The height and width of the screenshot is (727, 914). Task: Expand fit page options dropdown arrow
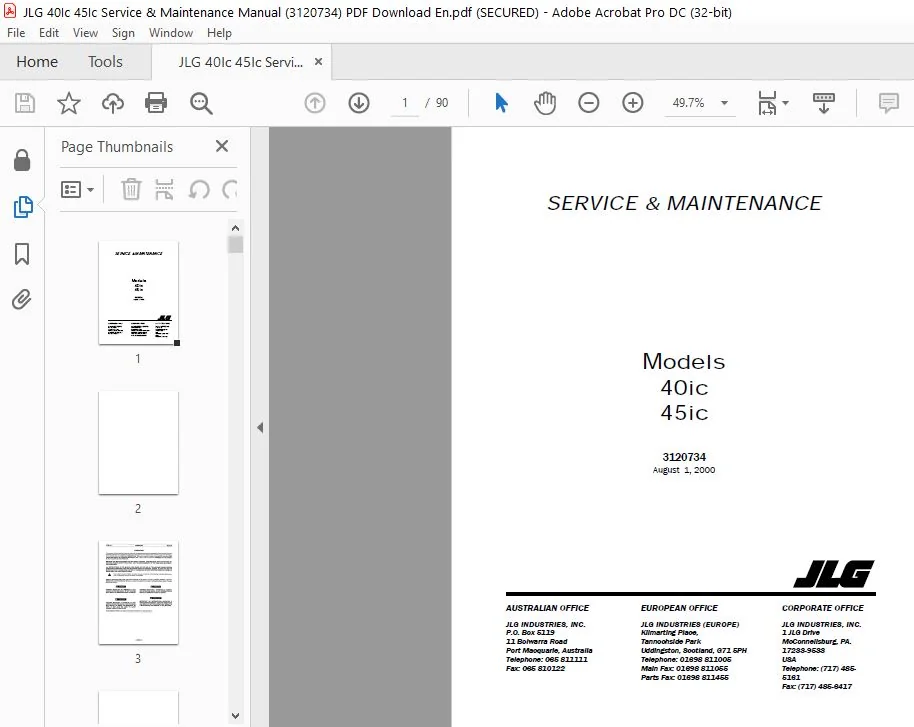click(785, 103)
